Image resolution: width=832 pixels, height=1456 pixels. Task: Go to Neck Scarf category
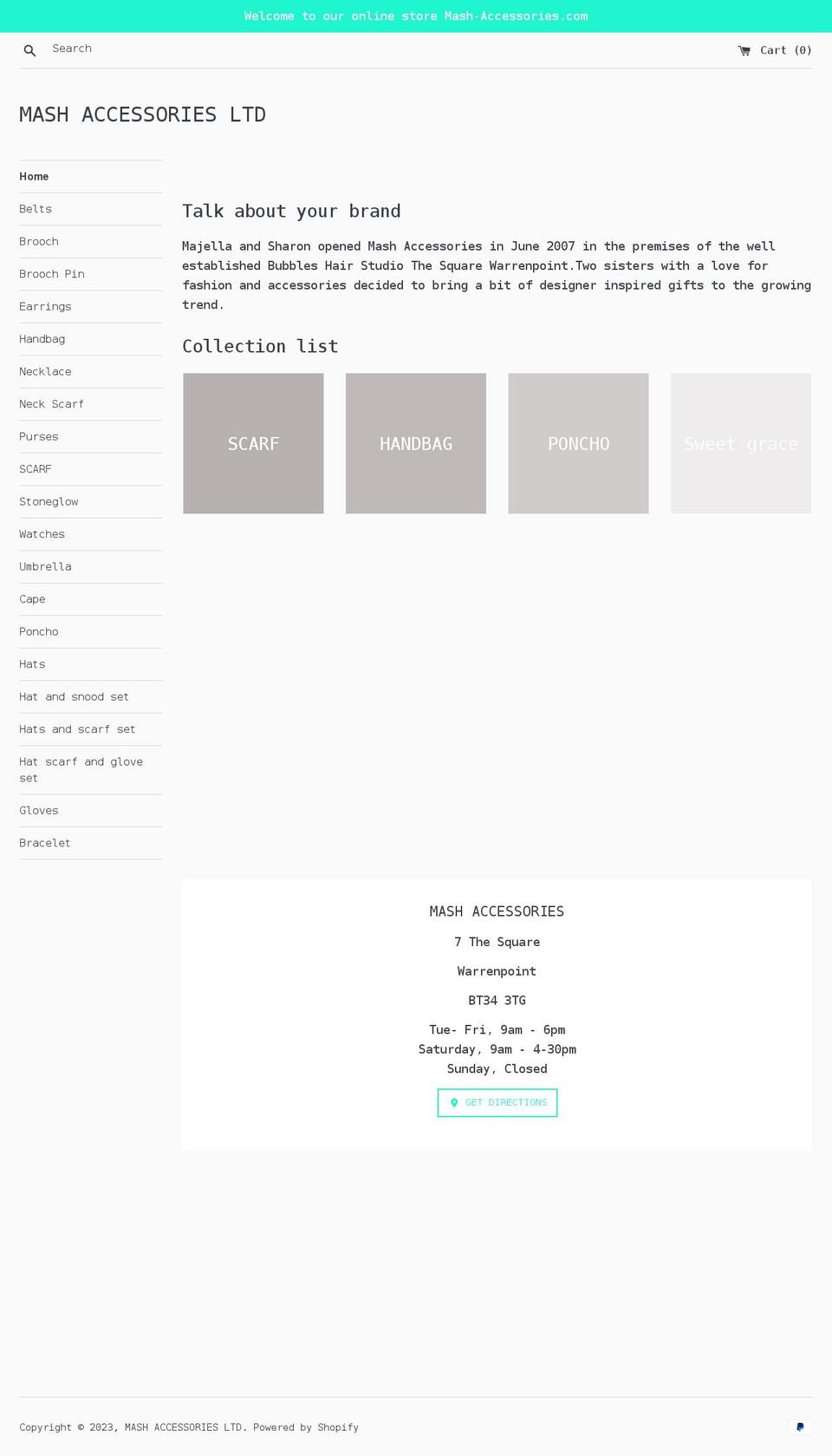pyautogui.click(x=91, y=404)
